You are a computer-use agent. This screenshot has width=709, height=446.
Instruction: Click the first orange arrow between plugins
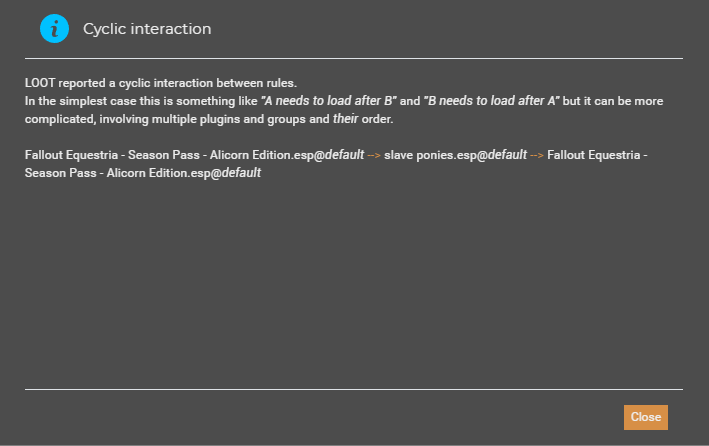pos(374,155)
